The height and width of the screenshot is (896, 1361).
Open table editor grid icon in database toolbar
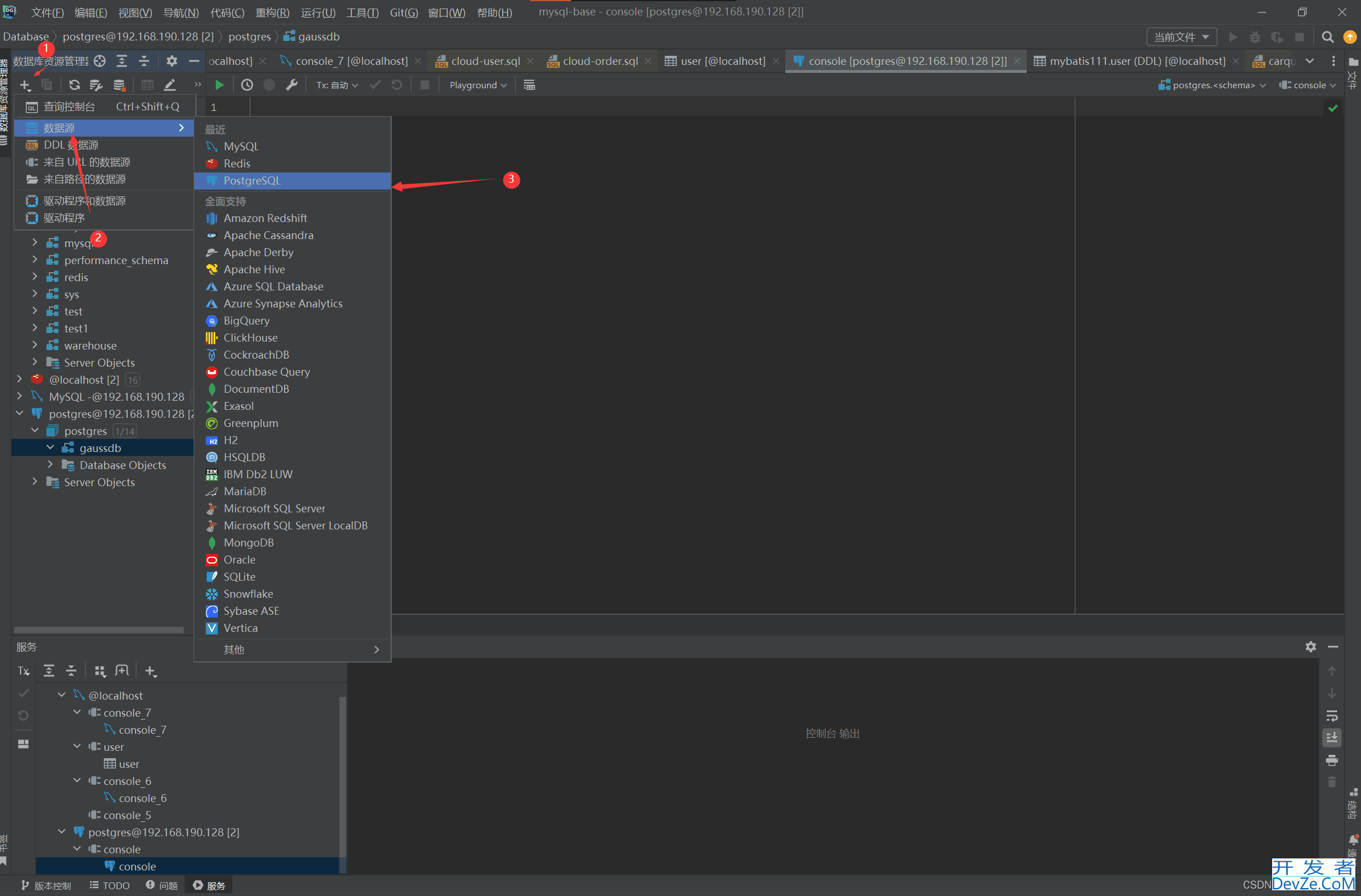[x=147, y=85]
